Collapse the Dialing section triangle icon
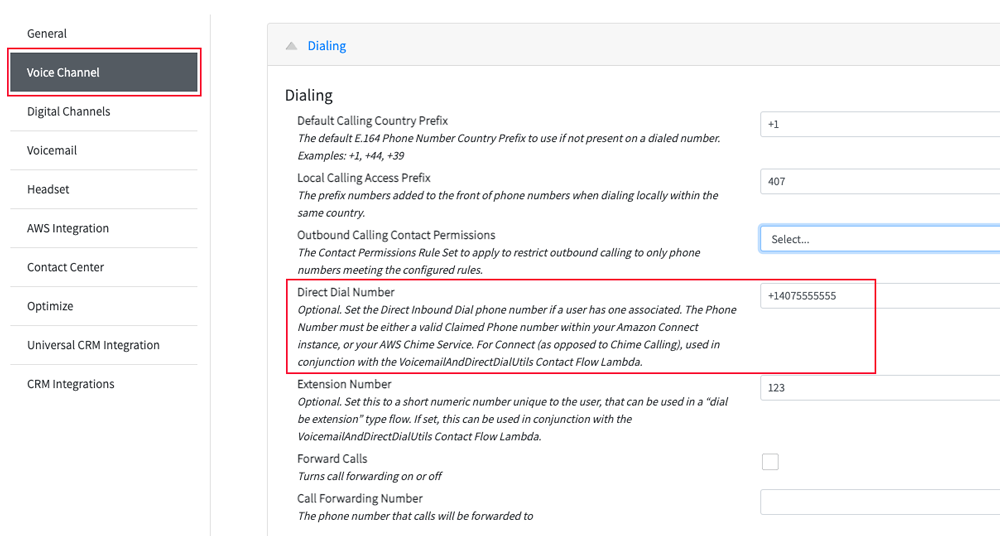Viewport: 1000px width, 536px height. point(291,46)
